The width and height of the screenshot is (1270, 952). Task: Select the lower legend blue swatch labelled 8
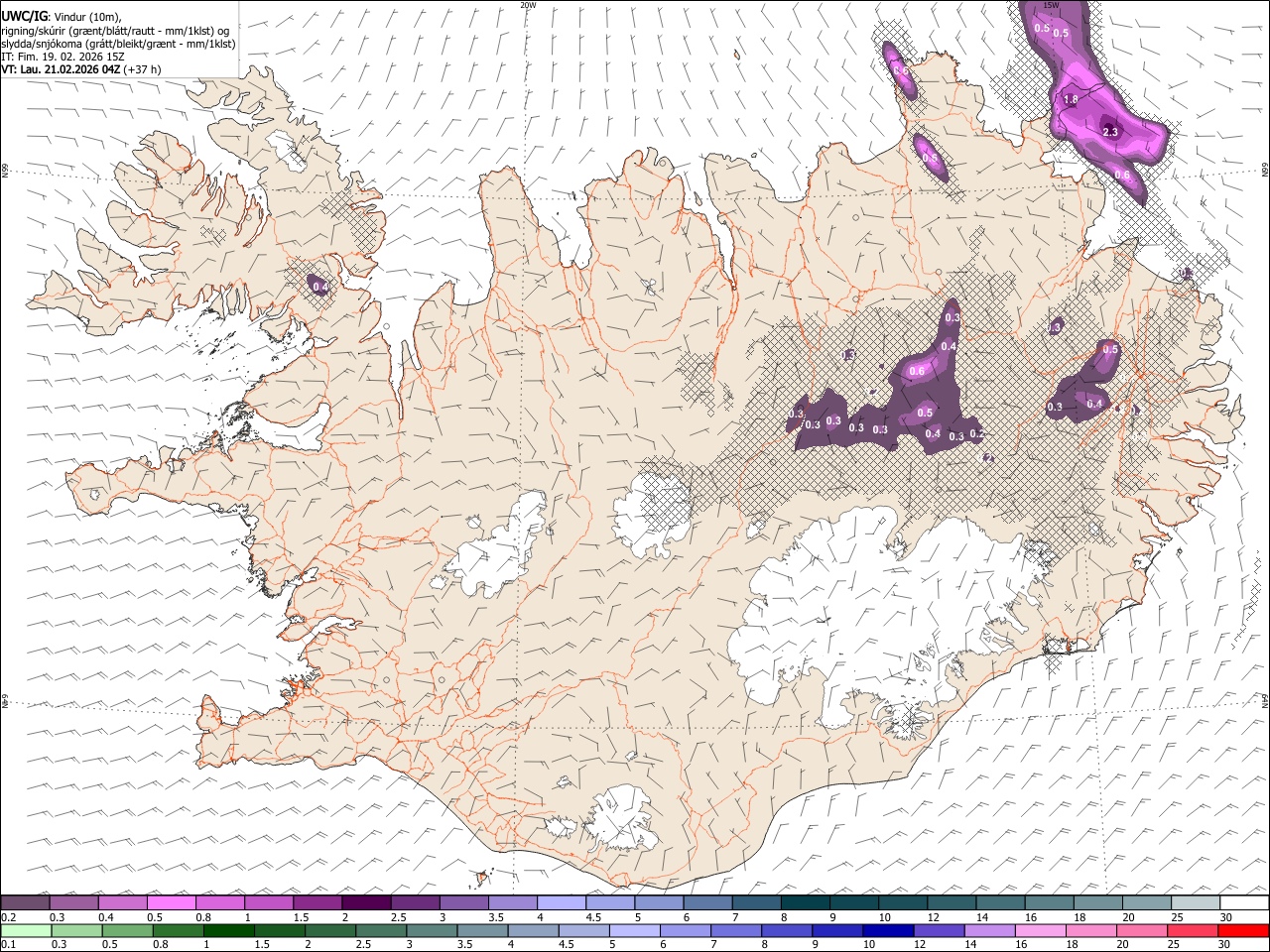(786, 930)
